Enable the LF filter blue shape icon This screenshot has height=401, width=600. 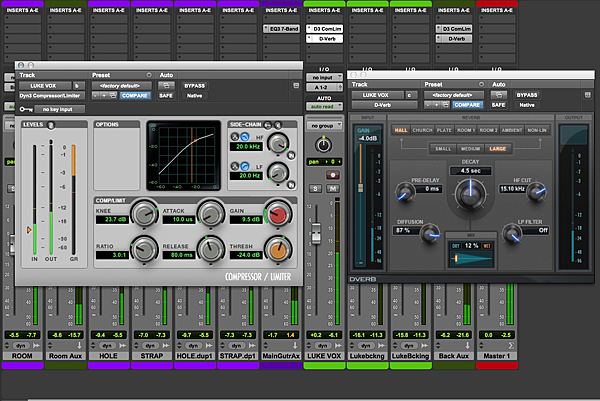[x=245, y=166]
